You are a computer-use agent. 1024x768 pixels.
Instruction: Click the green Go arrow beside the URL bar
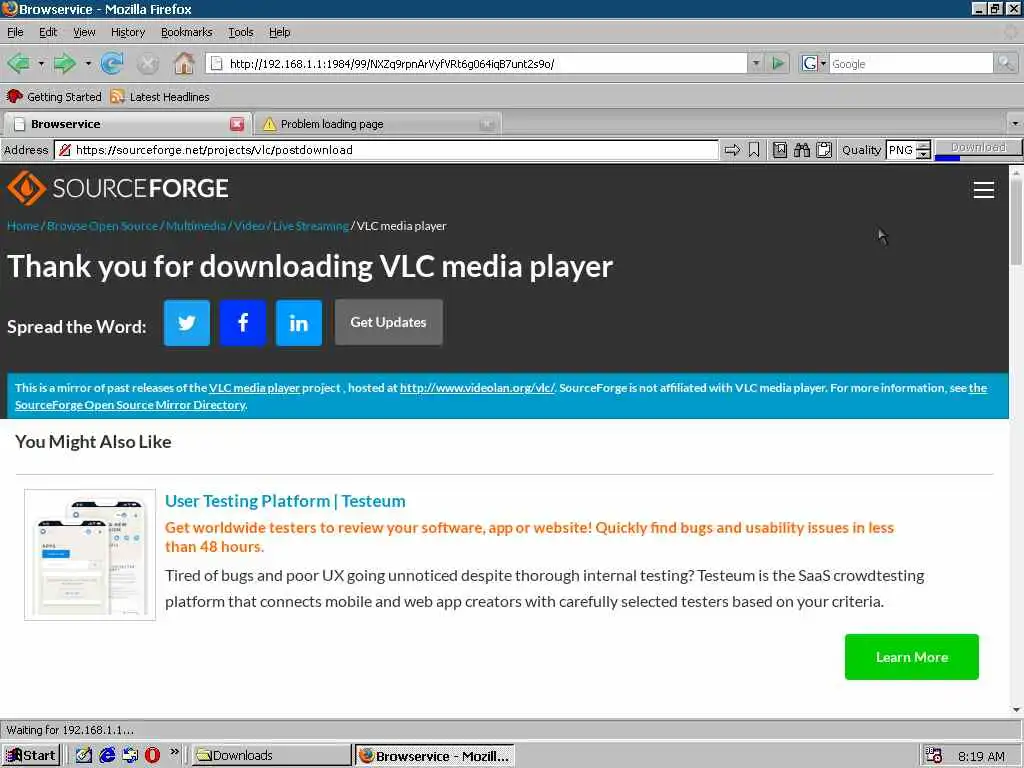(x=778, y=63)
